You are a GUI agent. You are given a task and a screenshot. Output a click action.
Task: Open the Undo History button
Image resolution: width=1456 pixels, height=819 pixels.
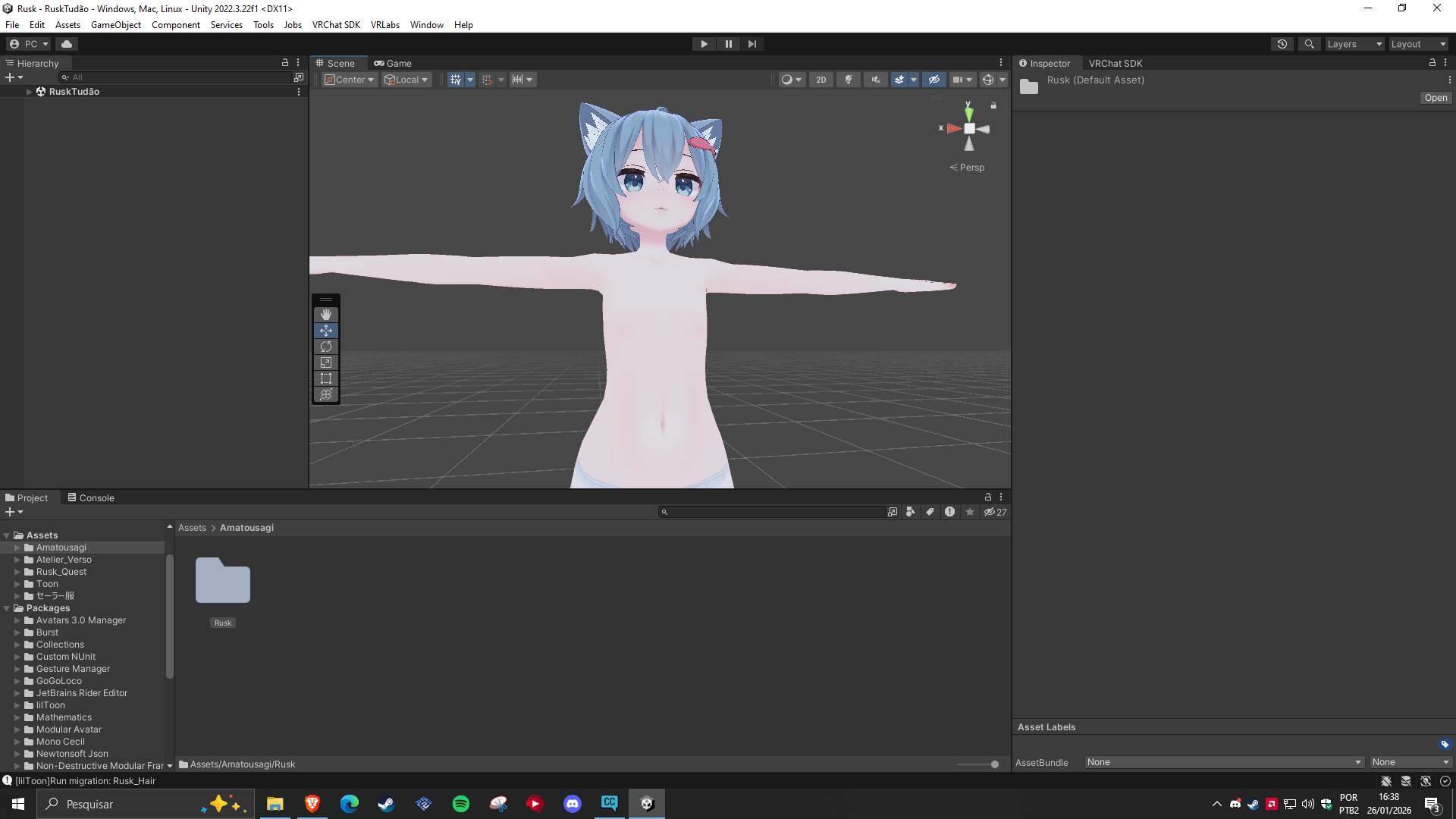tap(1282, 44)
